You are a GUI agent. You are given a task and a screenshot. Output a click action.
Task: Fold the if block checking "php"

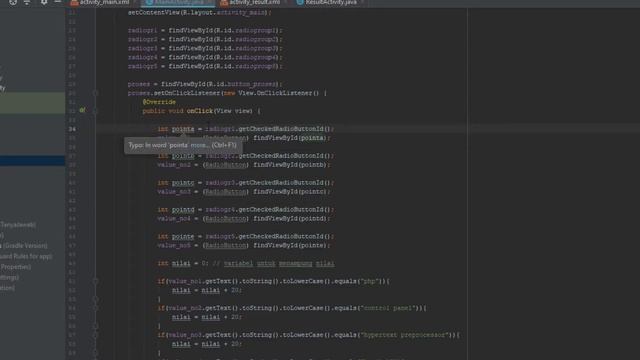coord(95,281)
